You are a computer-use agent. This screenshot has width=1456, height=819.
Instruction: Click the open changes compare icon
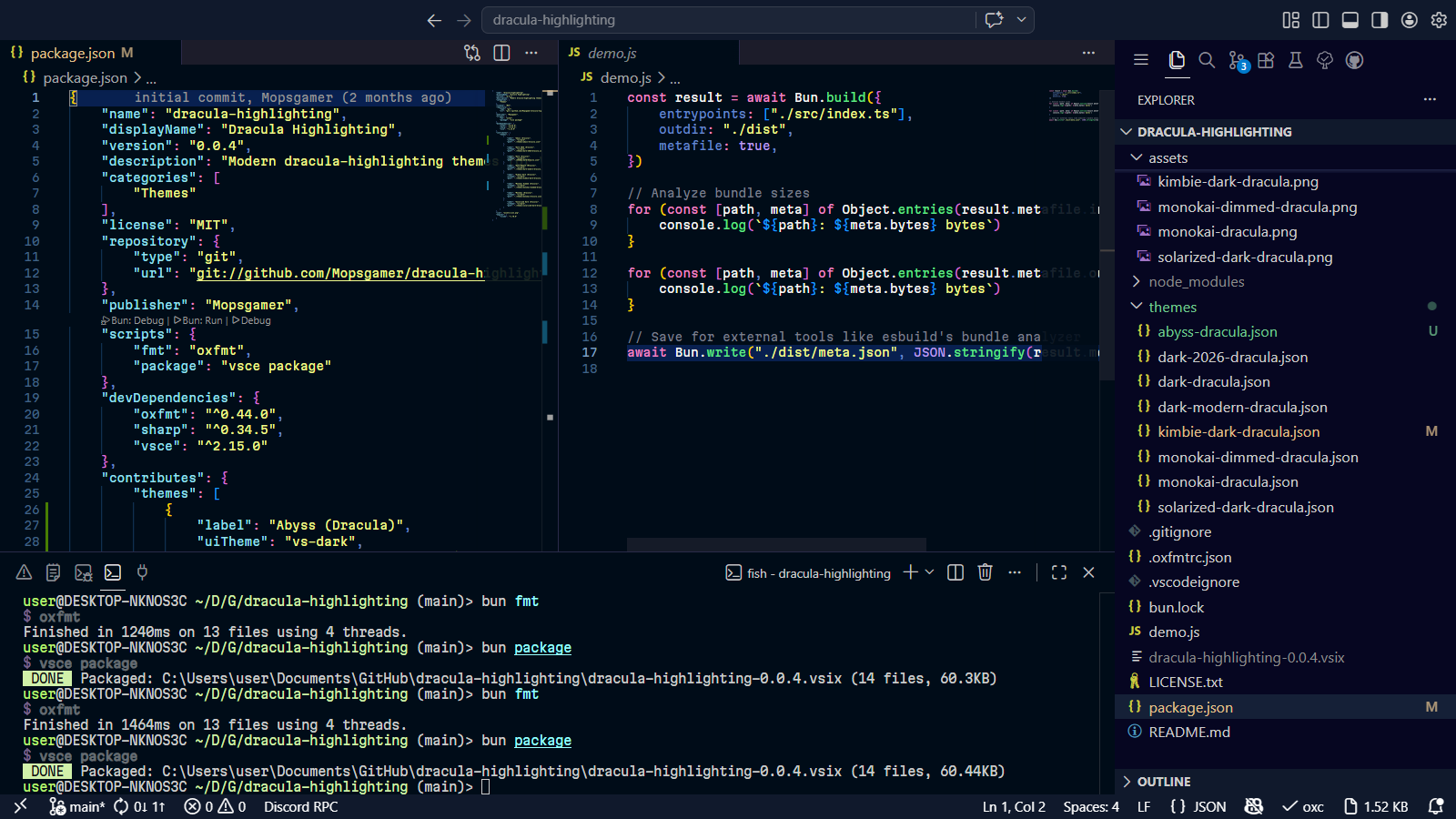tap(472, 53)
